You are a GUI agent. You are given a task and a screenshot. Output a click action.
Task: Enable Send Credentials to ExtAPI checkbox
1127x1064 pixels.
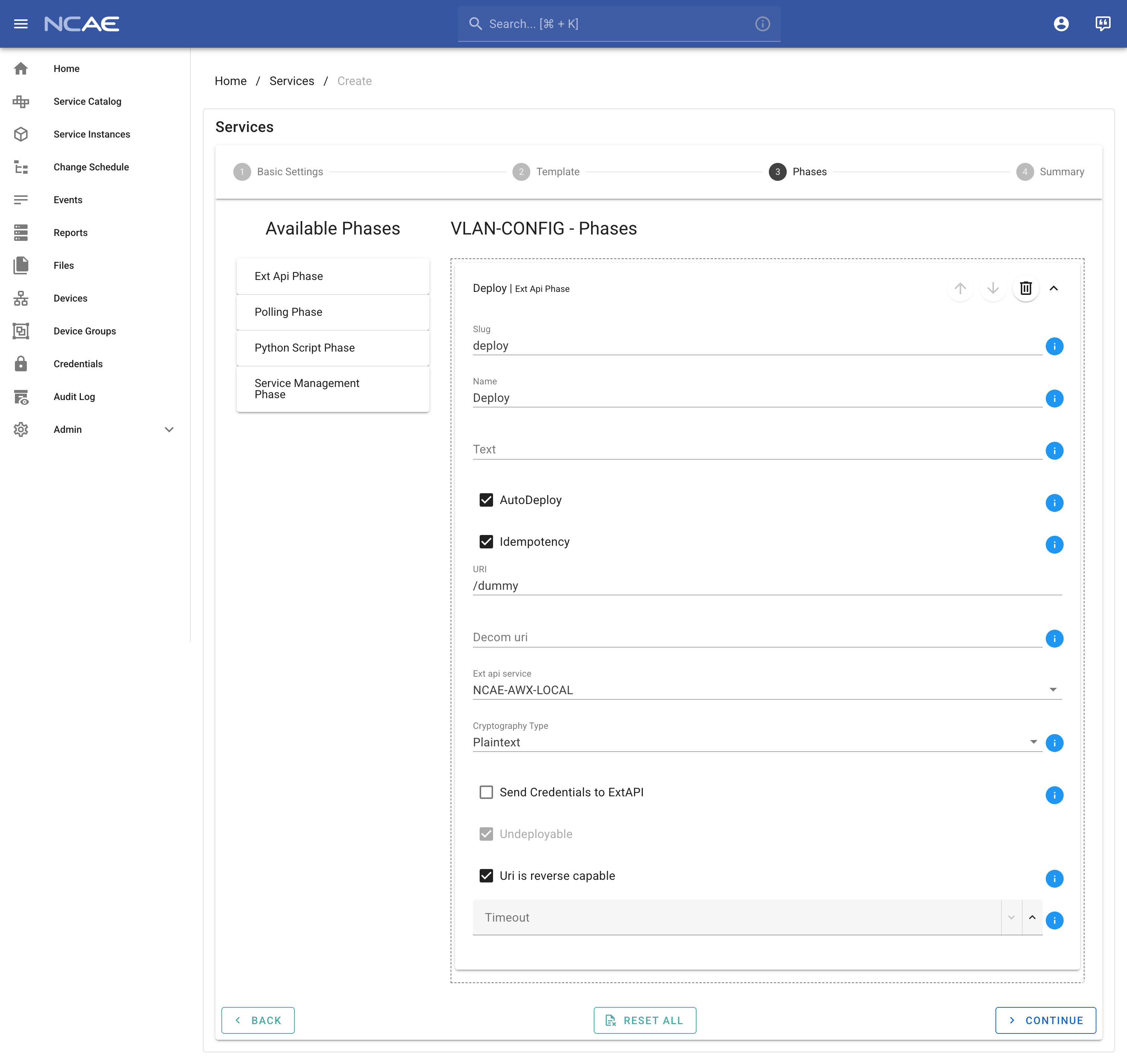(x=486, y=792)
